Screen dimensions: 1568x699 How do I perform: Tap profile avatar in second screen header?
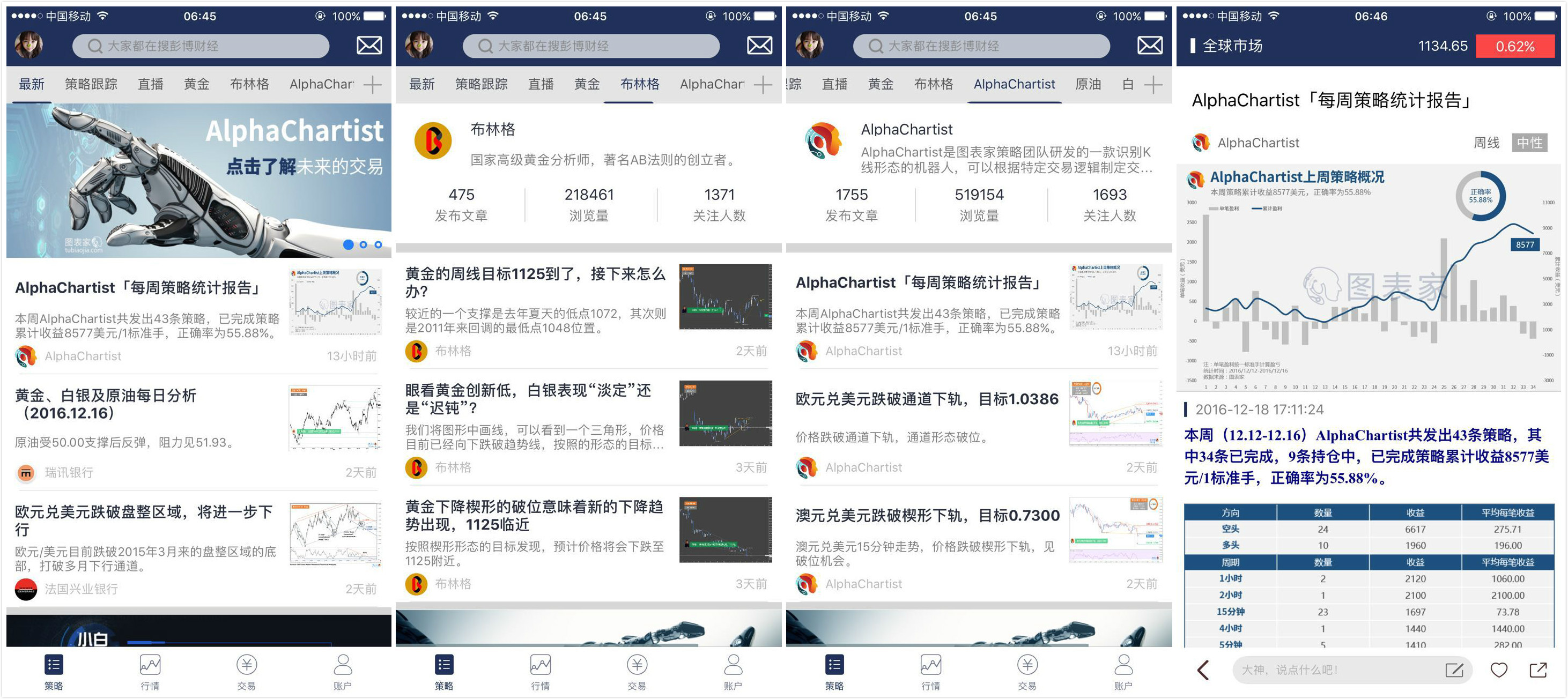point(419,46)
